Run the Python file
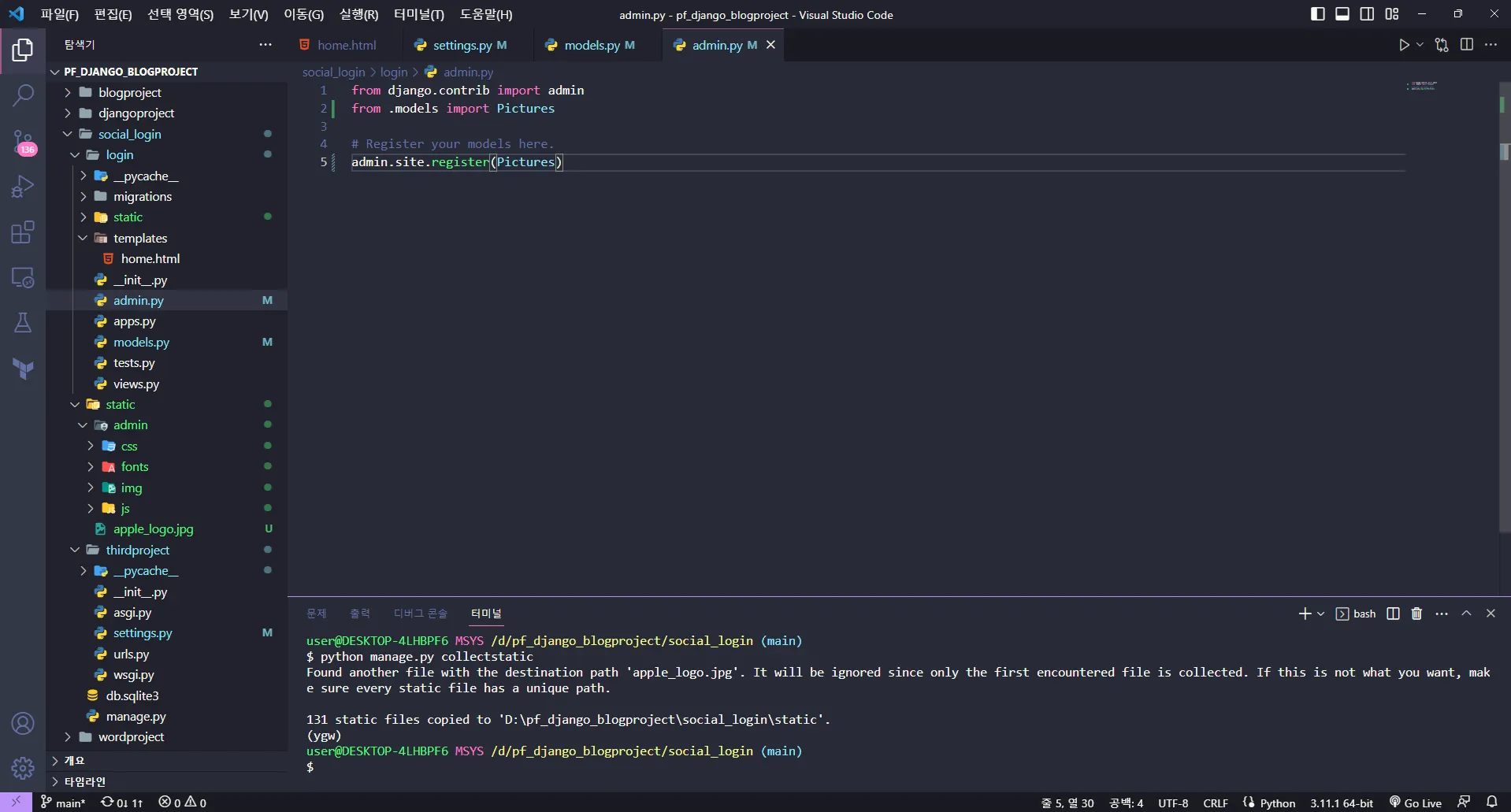The height and width of the screenshot is (812, 1511). point(1404,45)
